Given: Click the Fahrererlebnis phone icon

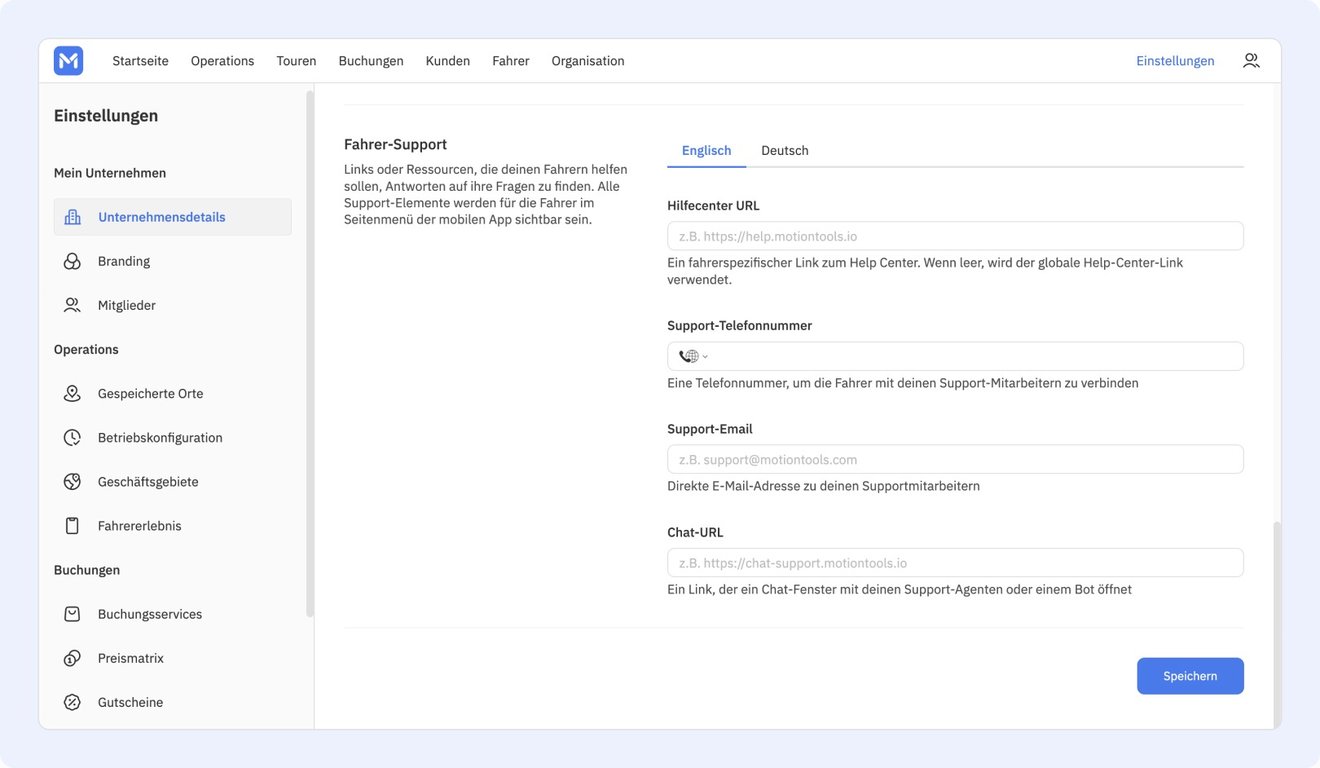Looking at the screenshot, I should (x=72, y=525).
